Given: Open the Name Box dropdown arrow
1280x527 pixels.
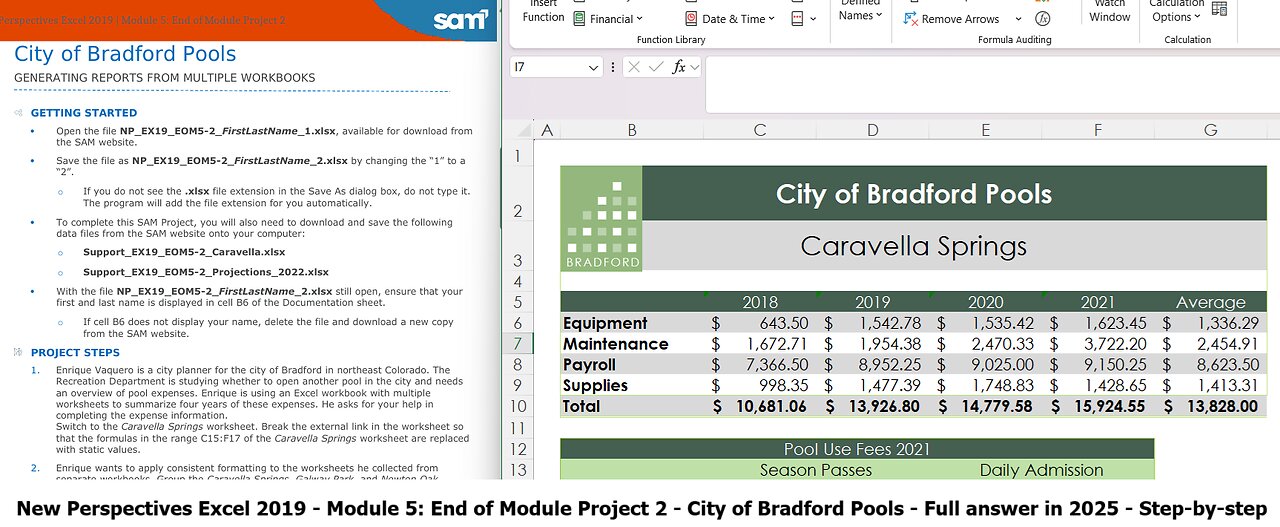Looking at the screenshot, I should coord(591,67).
